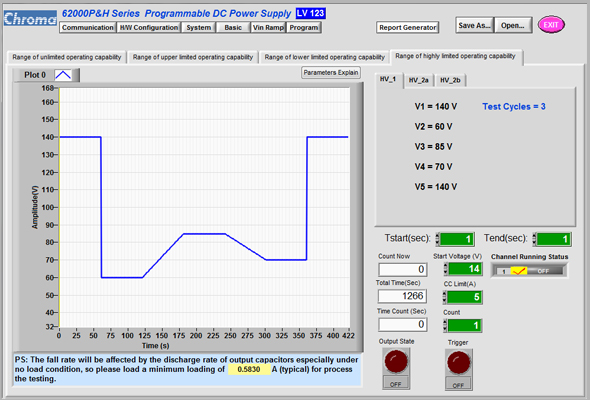Click the Report Generator button
Screen dimensions: 590x400
(408, 27)
